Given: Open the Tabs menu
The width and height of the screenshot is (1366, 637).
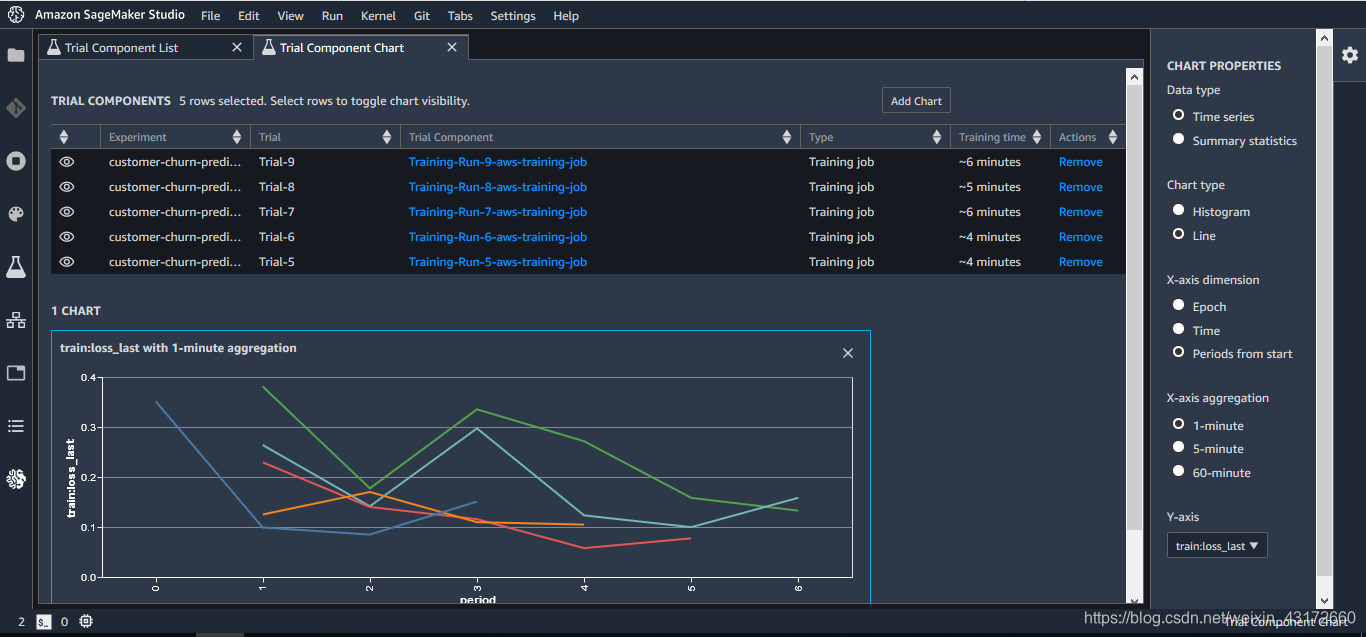Looking at the screenshot, I should tap(460, 16).
